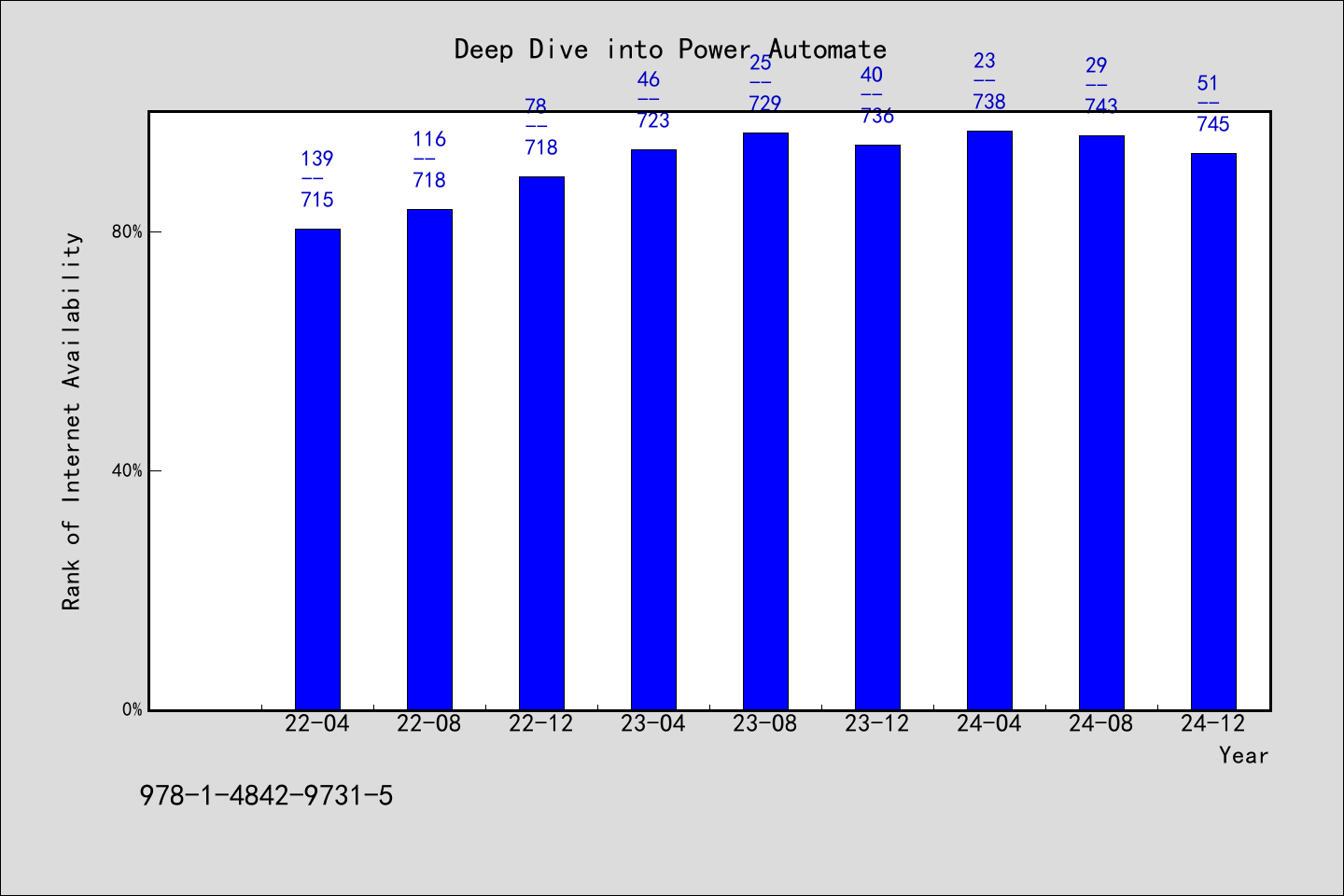
Task: Click the 46/723 data label
Action: coord(653,100)
